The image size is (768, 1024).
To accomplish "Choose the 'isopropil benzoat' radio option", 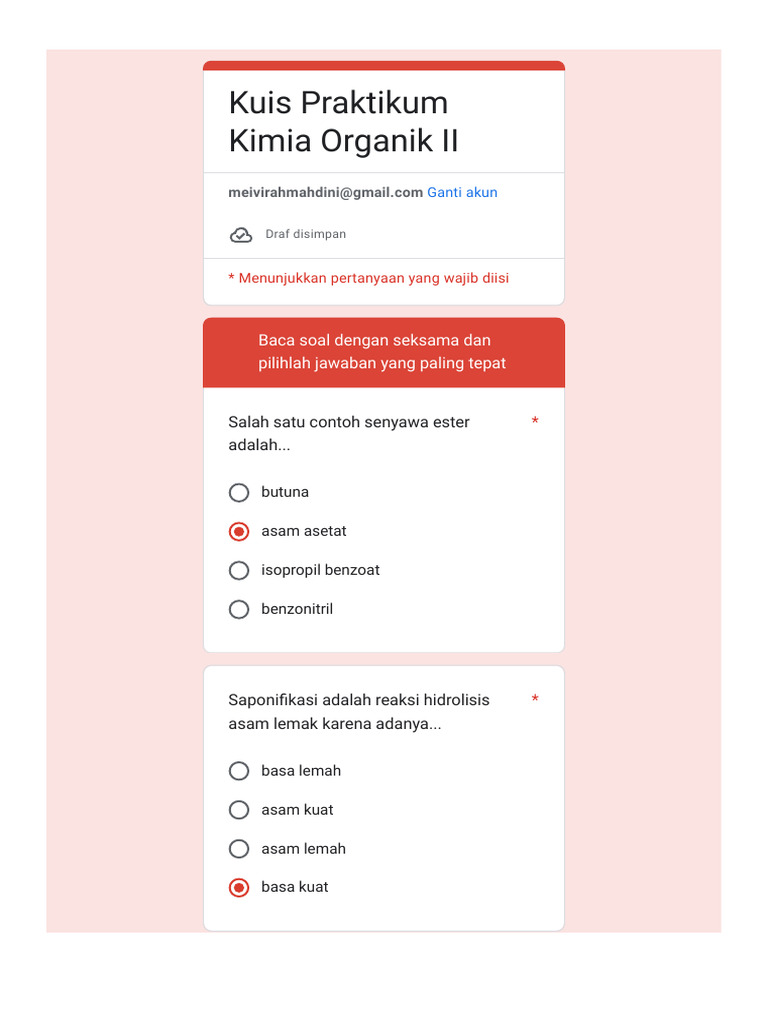I will coord(239,570).
